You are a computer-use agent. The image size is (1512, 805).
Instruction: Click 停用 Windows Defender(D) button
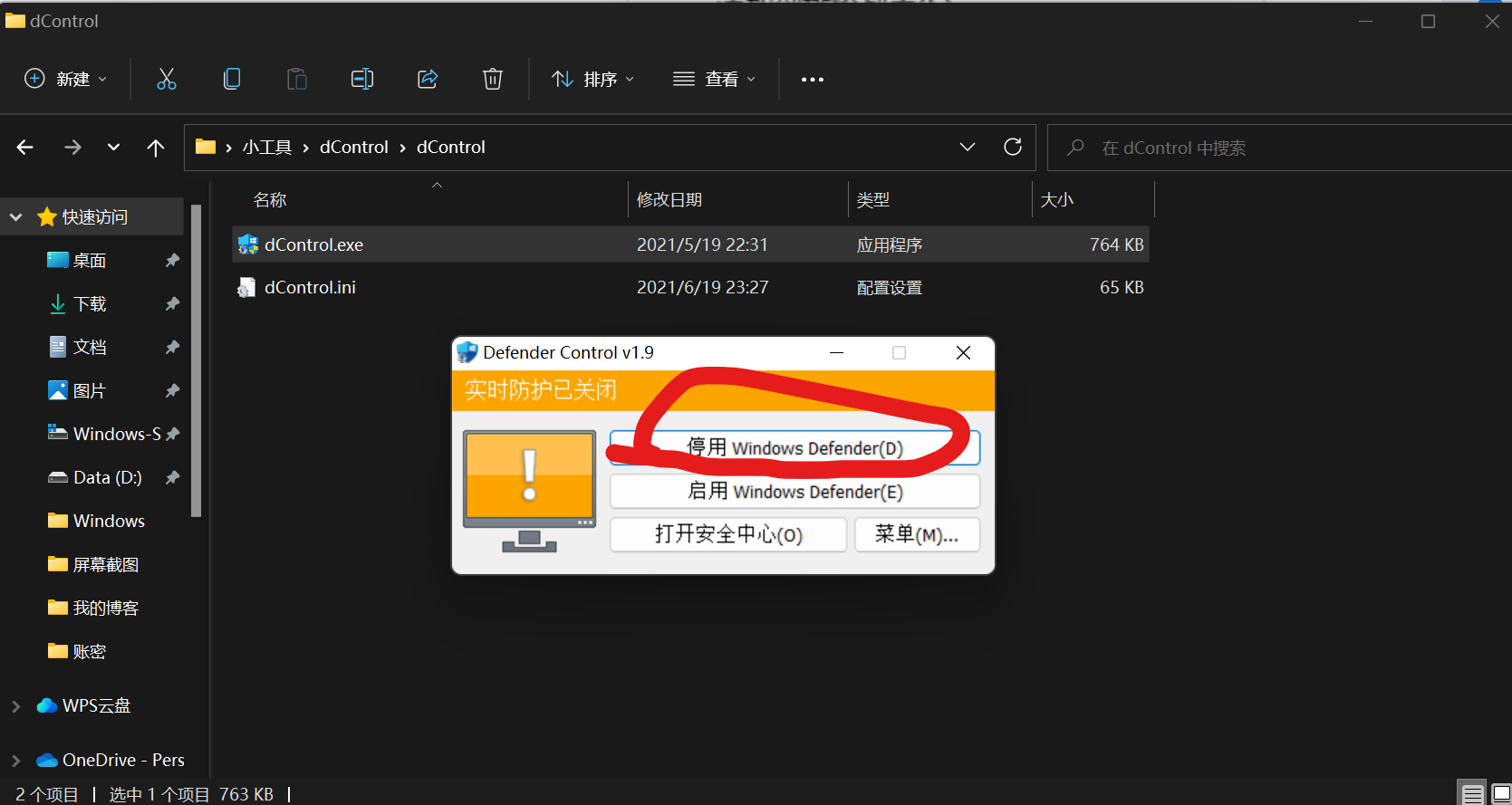coord(795,448)
